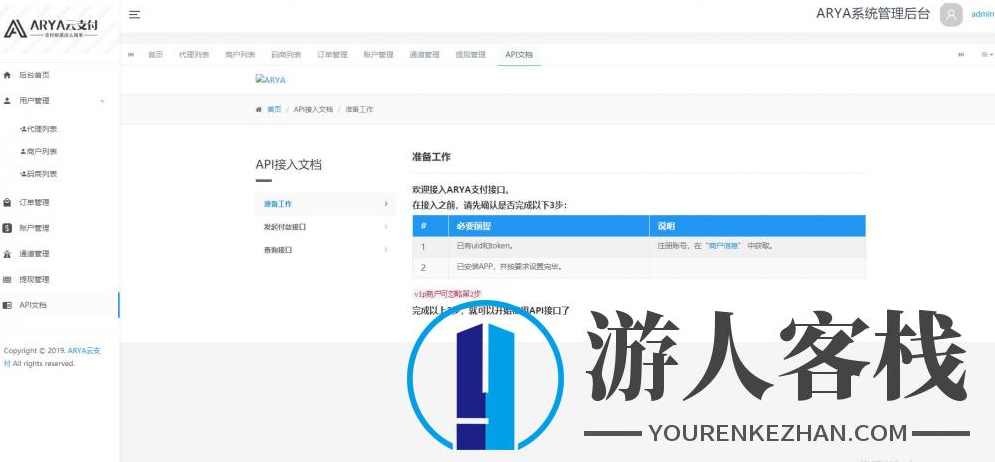Click the 首页 breadcrumb link
The image size is (995, 462).
(x=274, y=109)
